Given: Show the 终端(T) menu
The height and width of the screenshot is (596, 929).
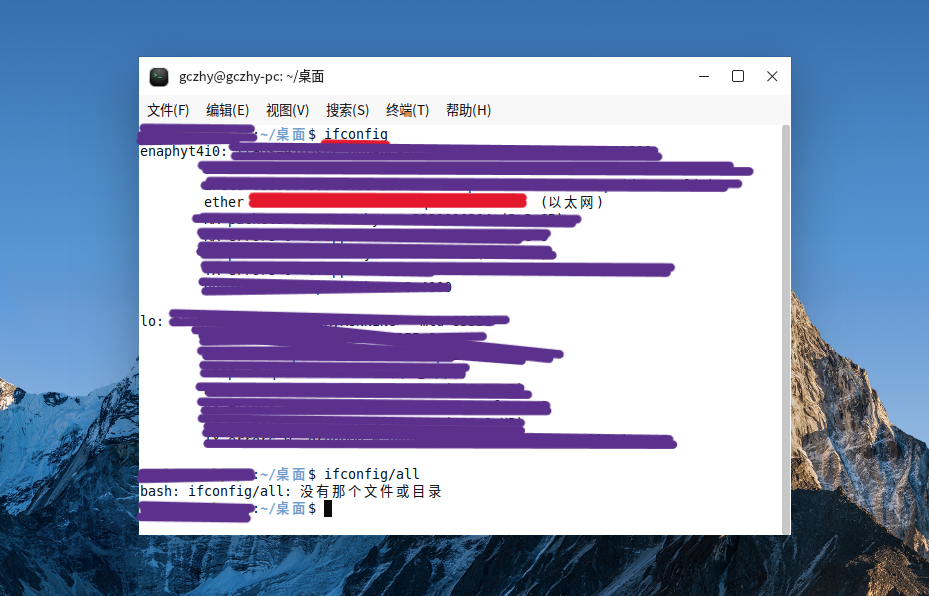Looking at the screenshot, I should click(407, 110).
